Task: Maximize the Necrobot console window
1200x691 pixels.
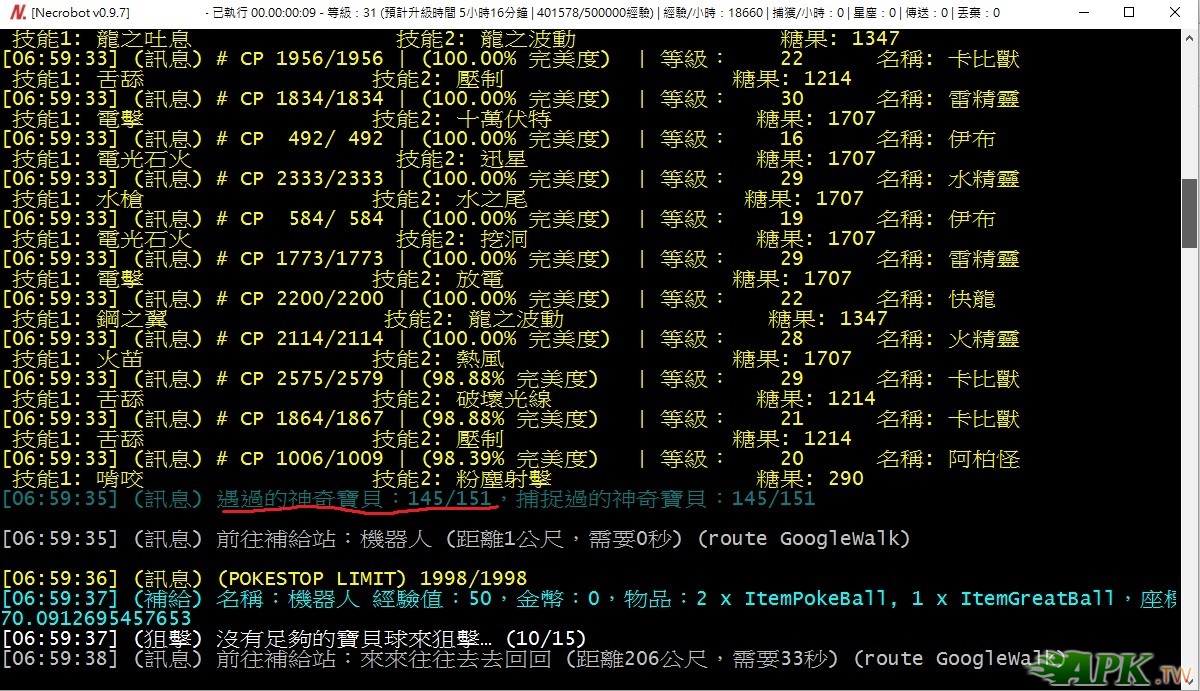Action: tap(1128, 13)
